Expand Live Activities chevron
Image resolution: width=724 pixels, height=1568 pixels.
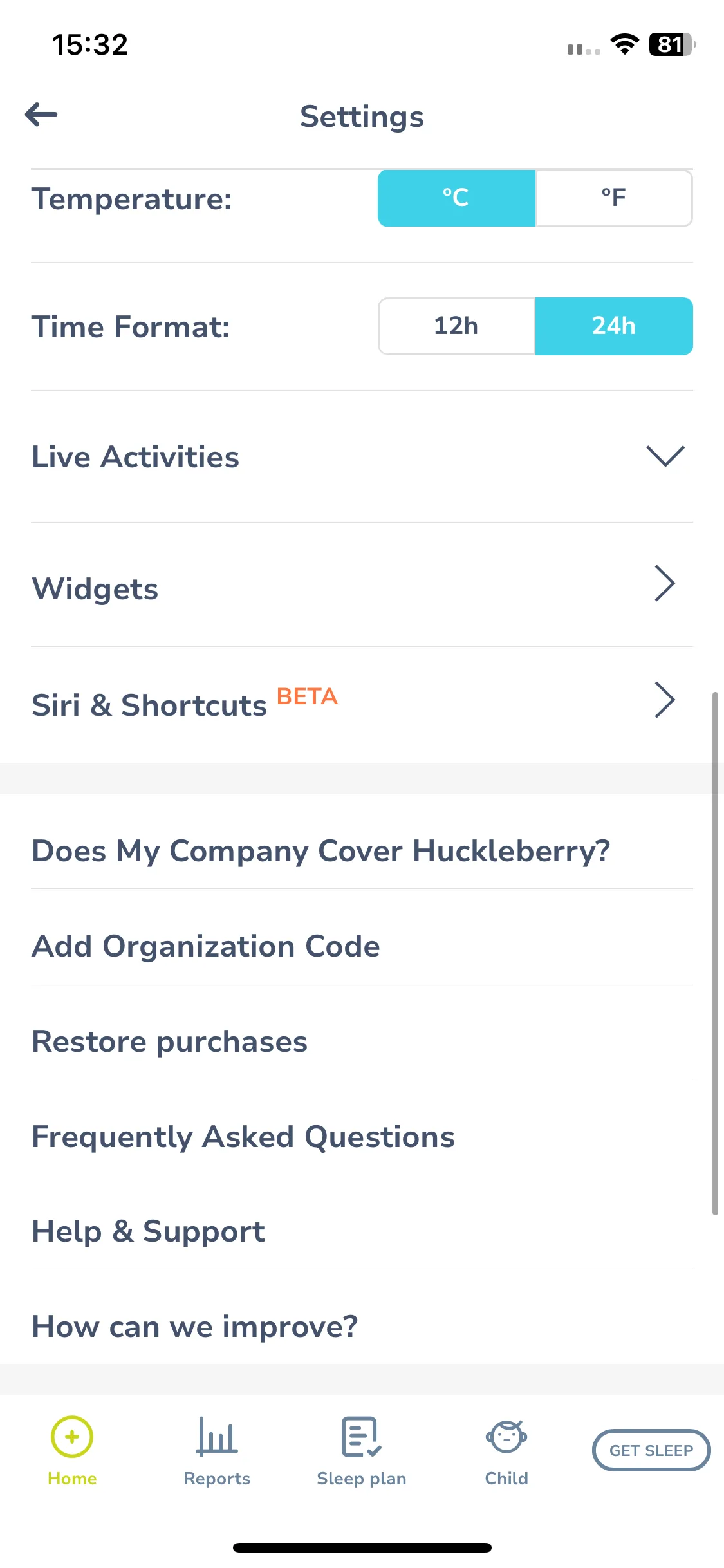point(665,456)
